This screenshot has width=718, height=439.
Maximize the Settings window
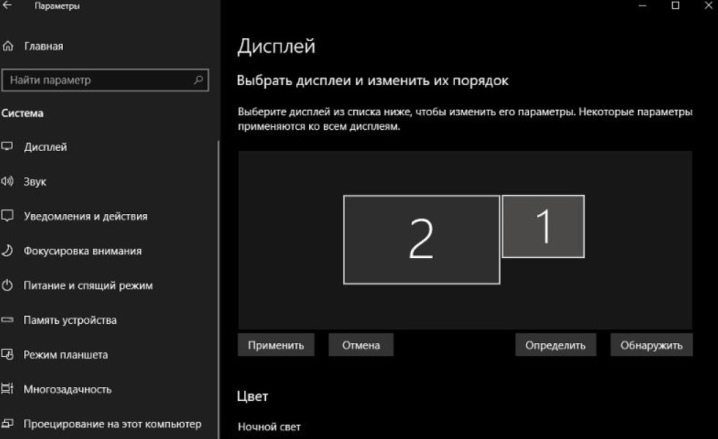click(675, 5)
